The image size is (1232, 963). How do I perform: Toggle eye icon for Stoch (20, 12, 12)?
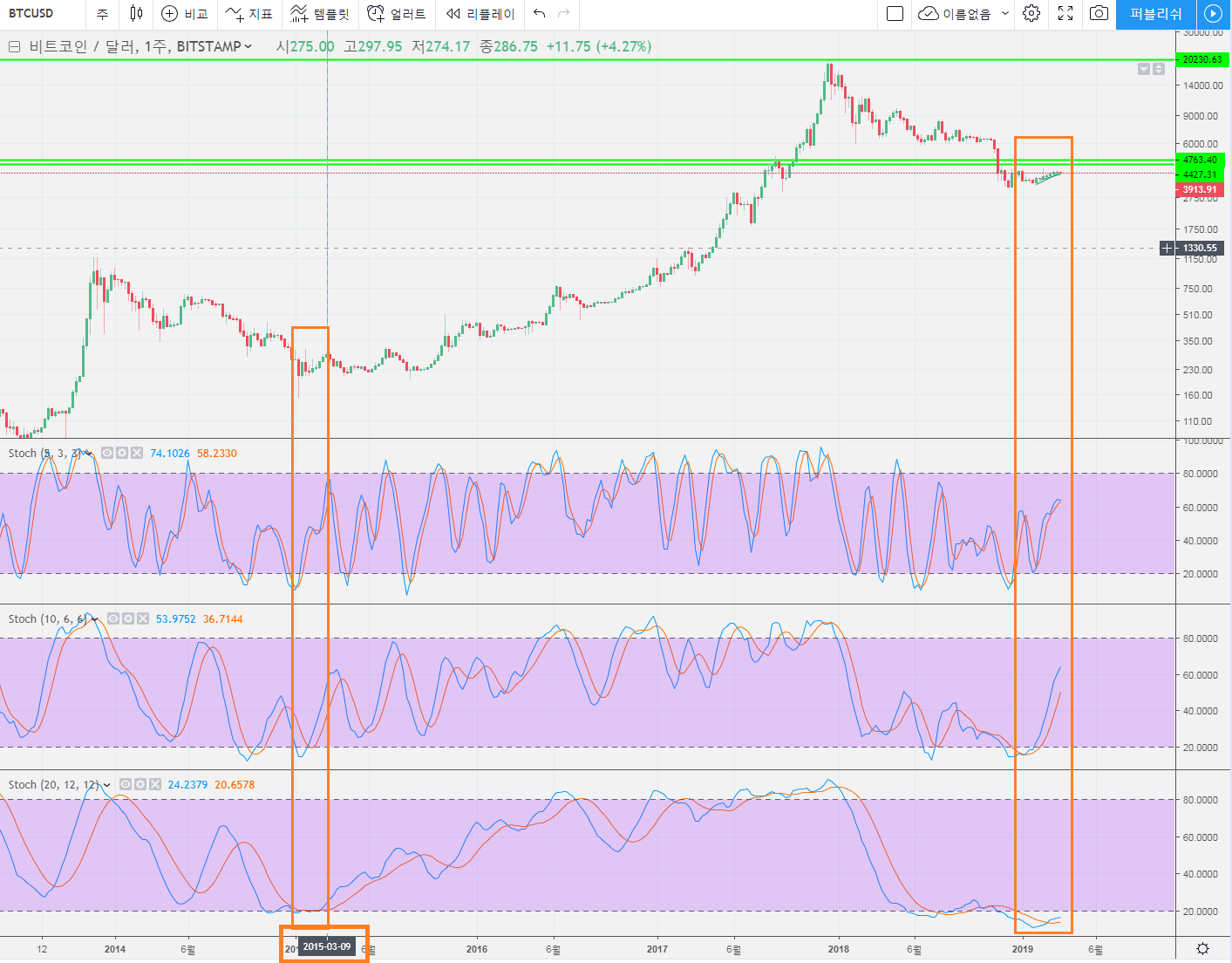pyautogui.click(x=126, y=784)
